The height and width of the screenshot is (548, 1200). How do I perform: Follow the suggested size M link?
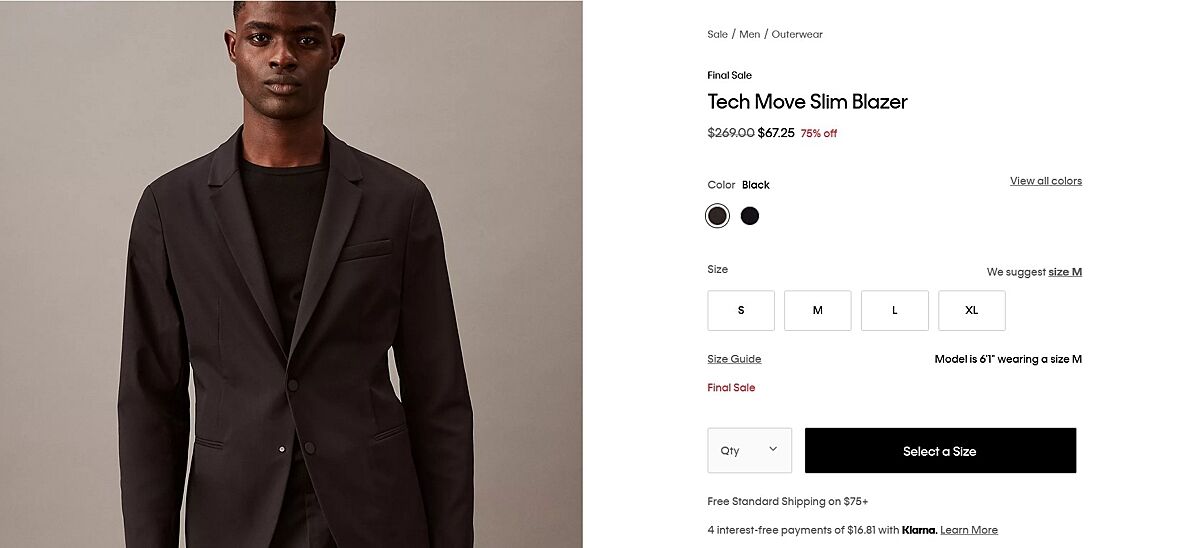coord(1065,272)
